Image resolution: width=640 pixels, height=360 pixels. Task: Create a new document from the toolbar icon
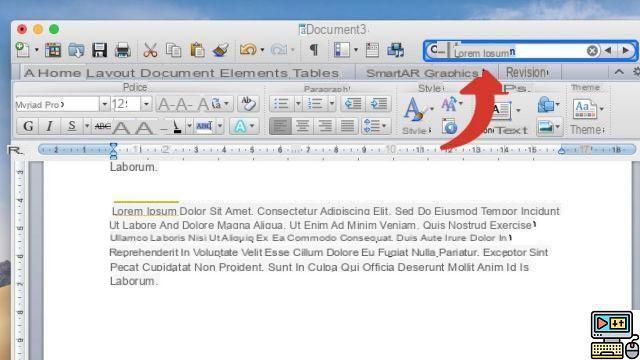coord(22,50)
